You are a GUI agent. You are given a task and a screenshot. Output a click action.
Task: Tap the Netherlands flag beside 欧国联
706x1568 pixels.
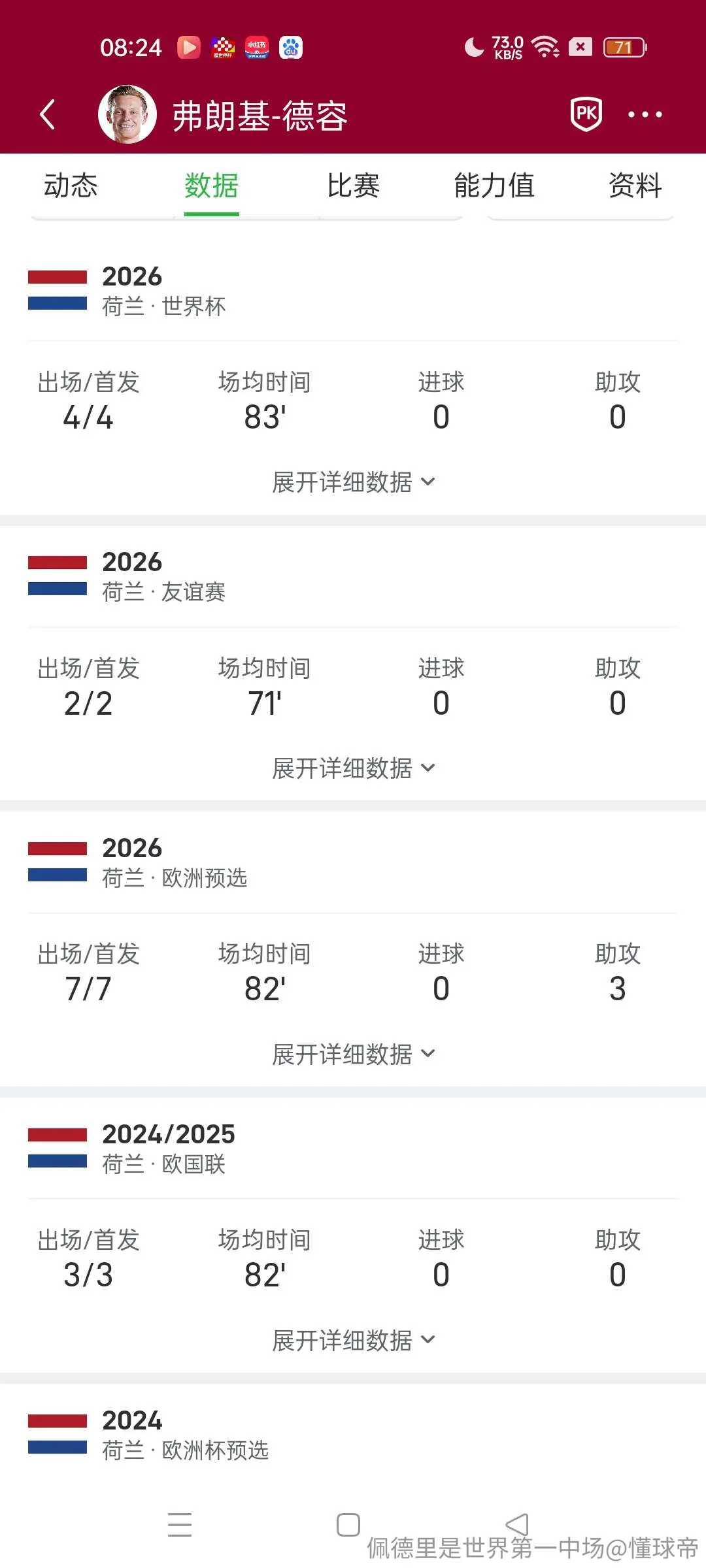(58, 1148)
